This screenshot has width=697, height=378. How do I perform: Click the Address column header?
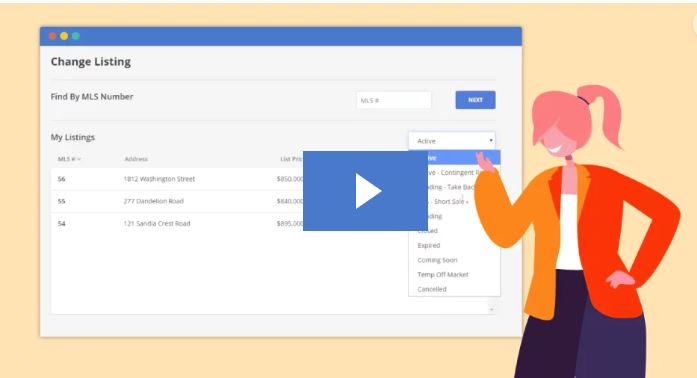136,159
